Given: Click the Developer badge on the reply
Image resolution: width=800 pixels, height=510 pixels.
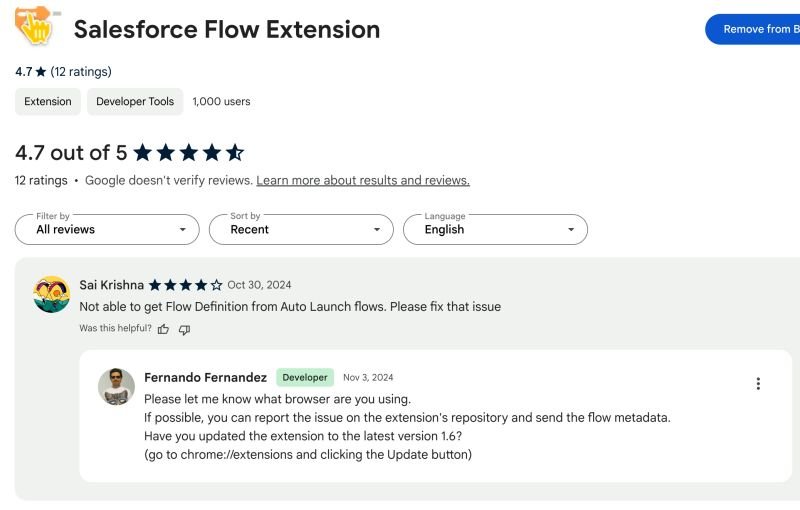Looking at the screenshot, I should coord(305,377).
